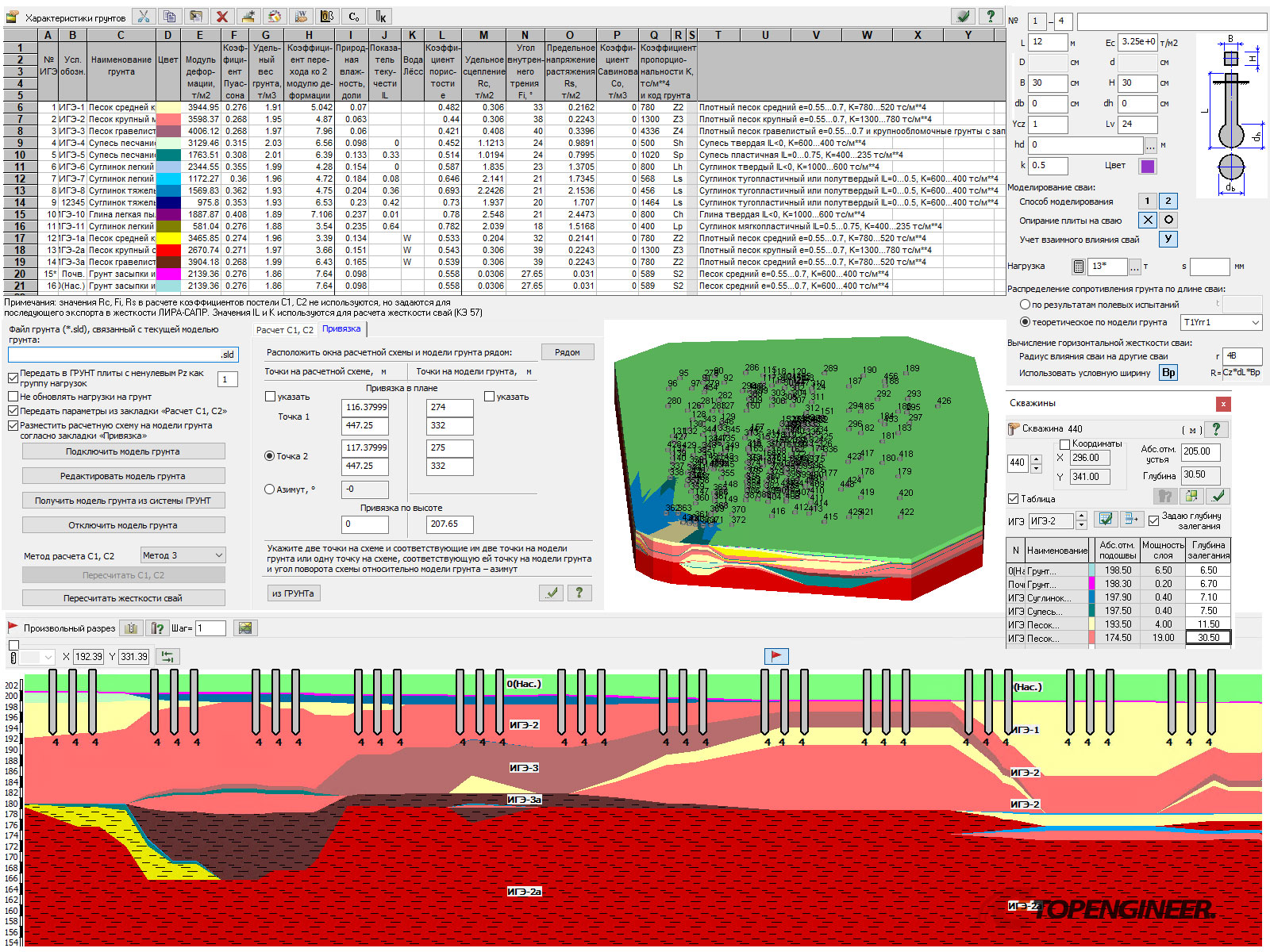Increment the borehole number 440 spinner up
The width and height of the screenshot is (1270, 952).
[x=1036, y=459]
